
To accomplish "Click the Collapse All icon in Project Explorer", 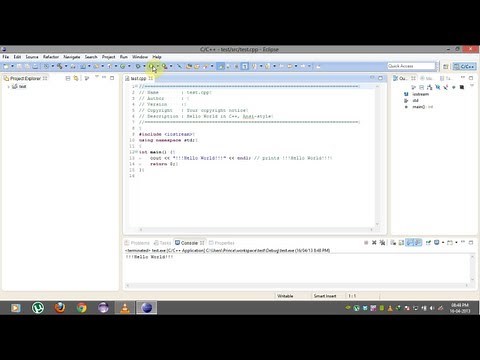I will tap(68, 78).
